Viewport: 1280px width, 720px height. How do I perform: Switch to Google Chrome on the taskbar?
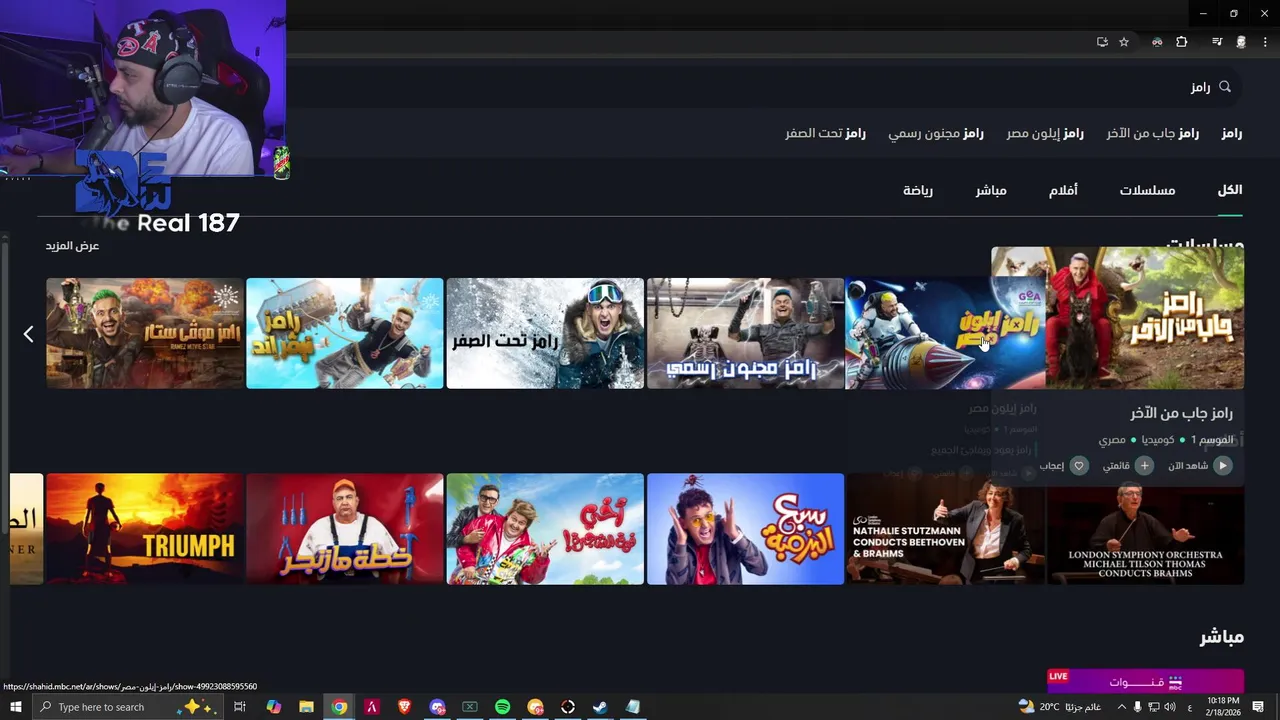coord(340,707)
